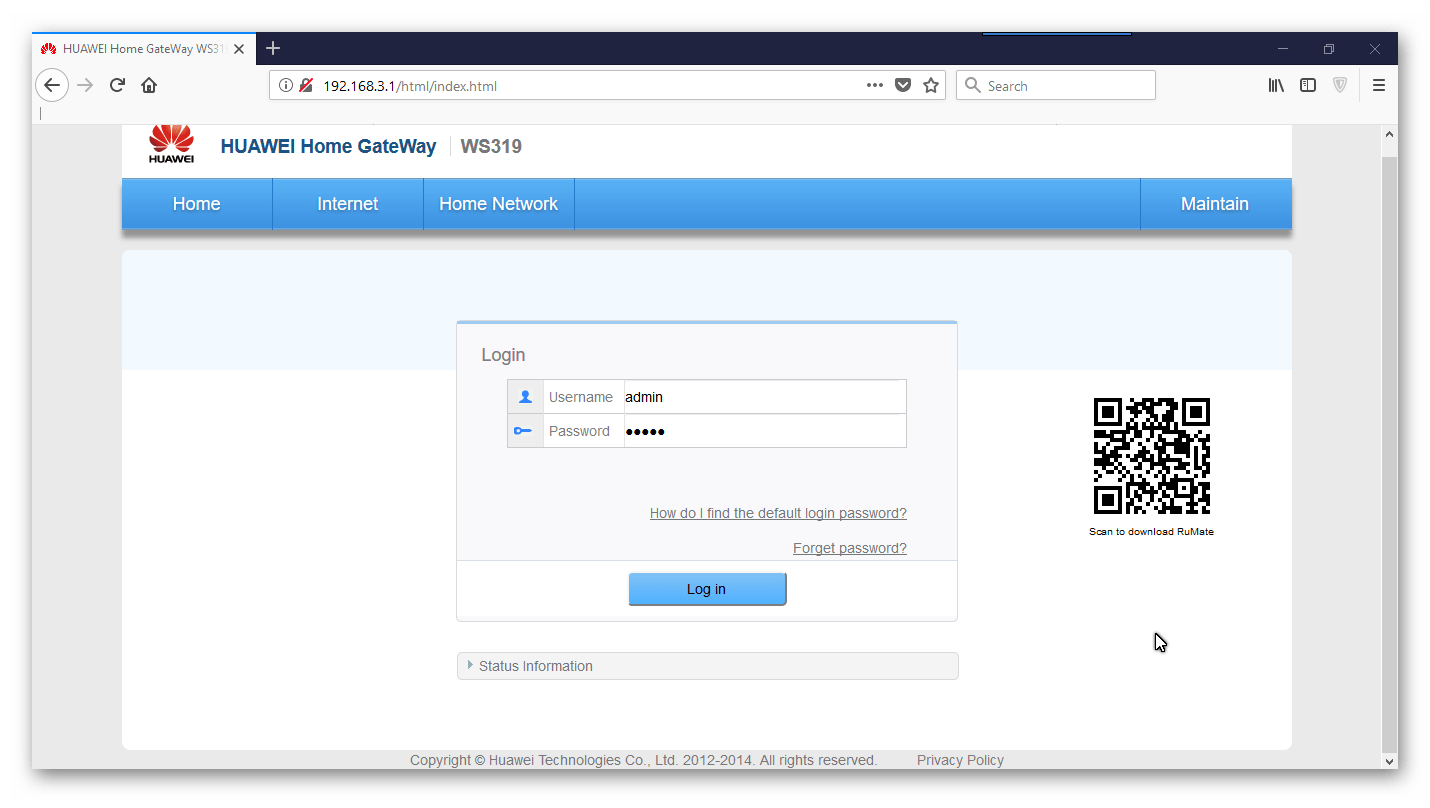Click the Login heading text
Screen dimensions: 1430x808
[503, 355]
